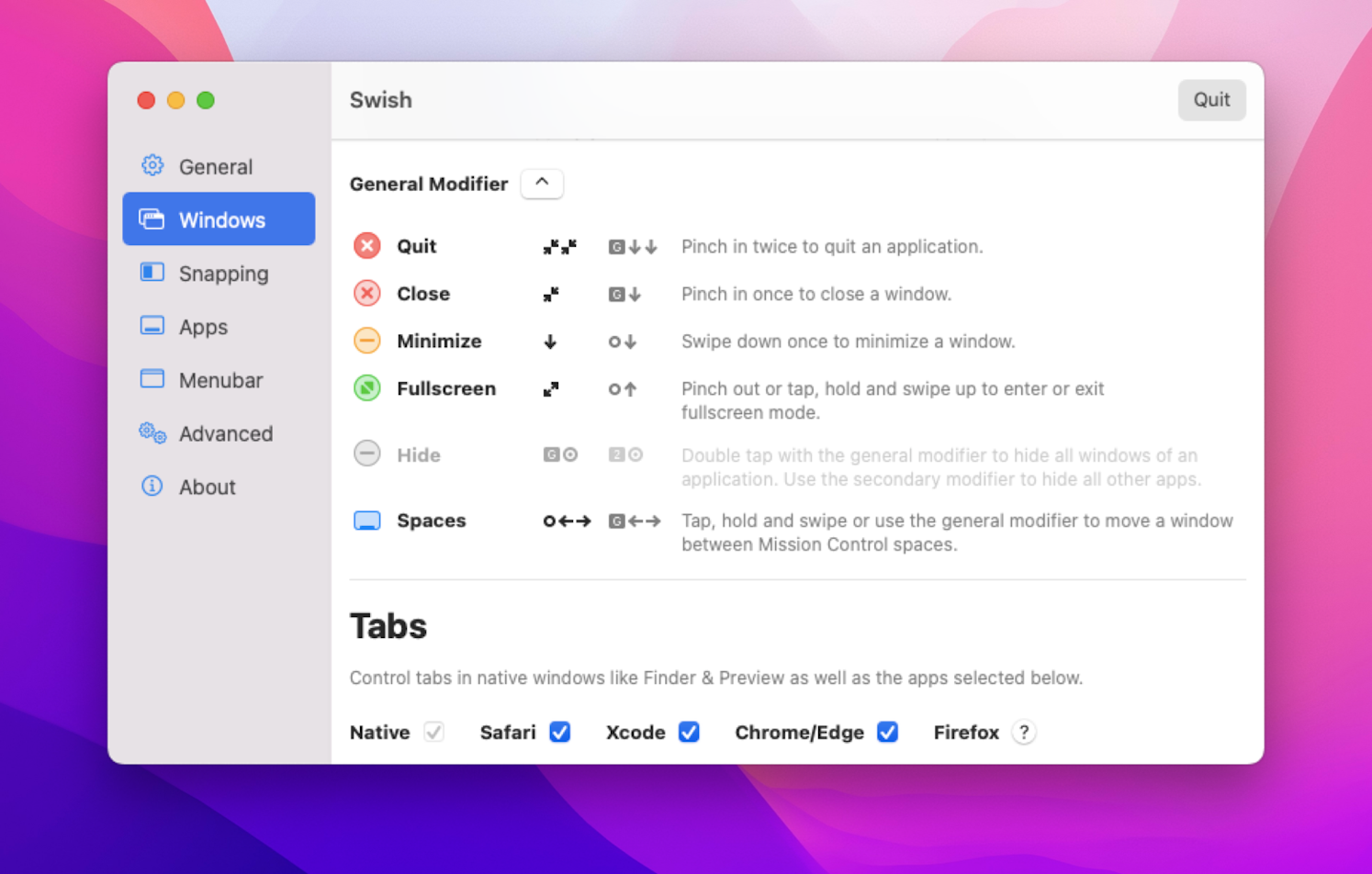Click the Menubar sidebar icon
This screenshot has width=1372, height=874.
click(152, 379)
